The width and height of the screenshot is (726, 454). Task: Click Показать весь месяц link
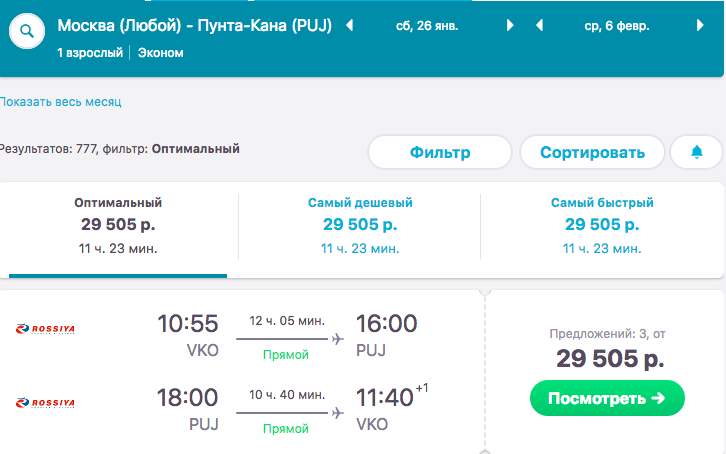click(60, 102)
